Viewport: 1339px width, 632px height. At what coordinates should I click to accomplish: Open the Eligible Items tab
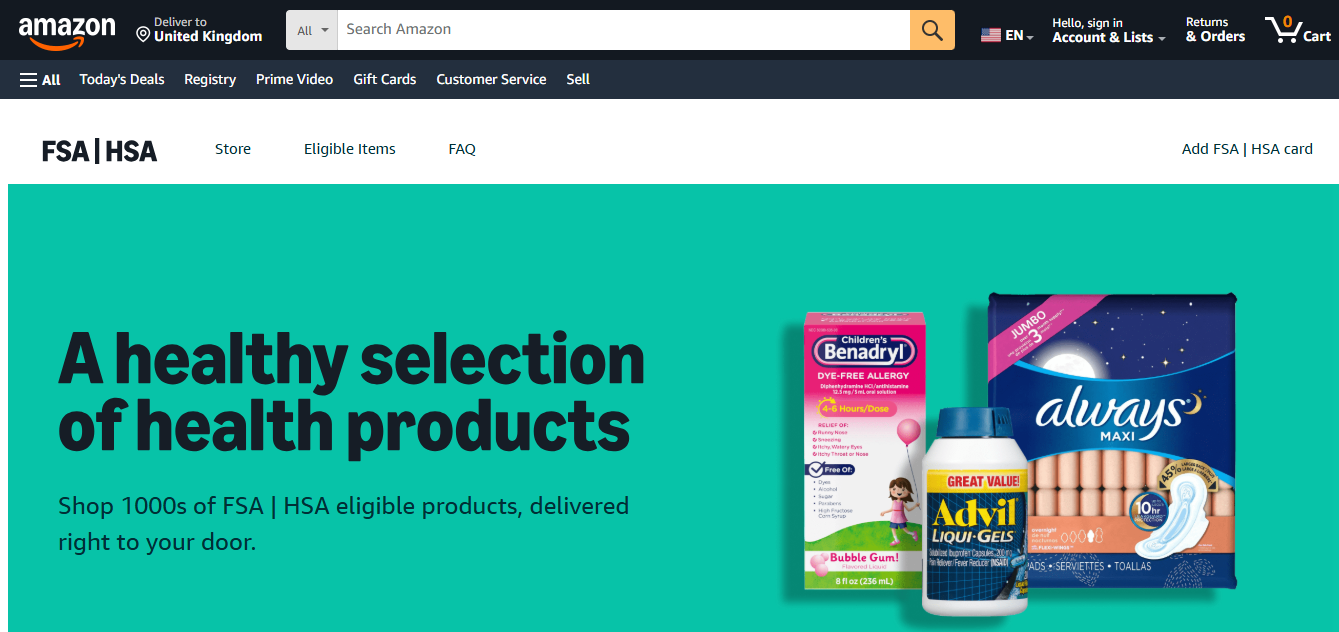point(350,149)
